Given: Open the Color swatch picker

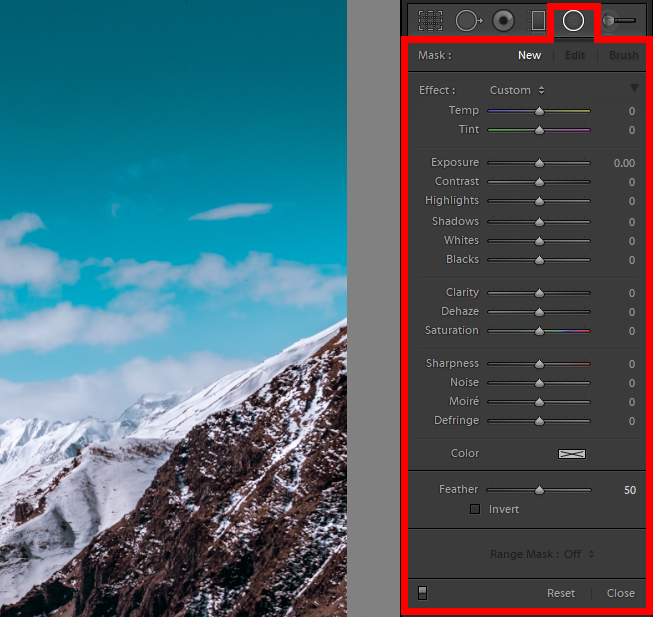Looking at the screenshot, I should [x=572, y=454].
